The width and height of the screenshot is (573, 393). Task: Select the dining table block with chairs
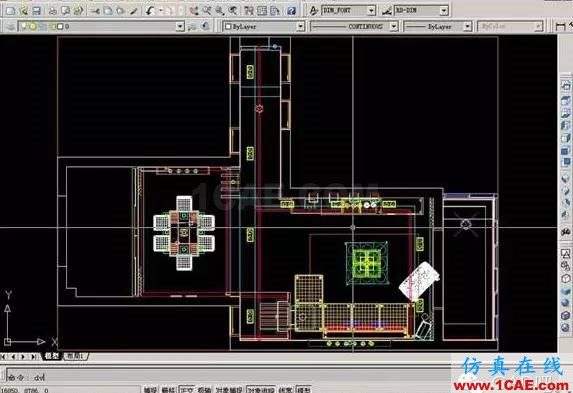click(x=184, y=233)
